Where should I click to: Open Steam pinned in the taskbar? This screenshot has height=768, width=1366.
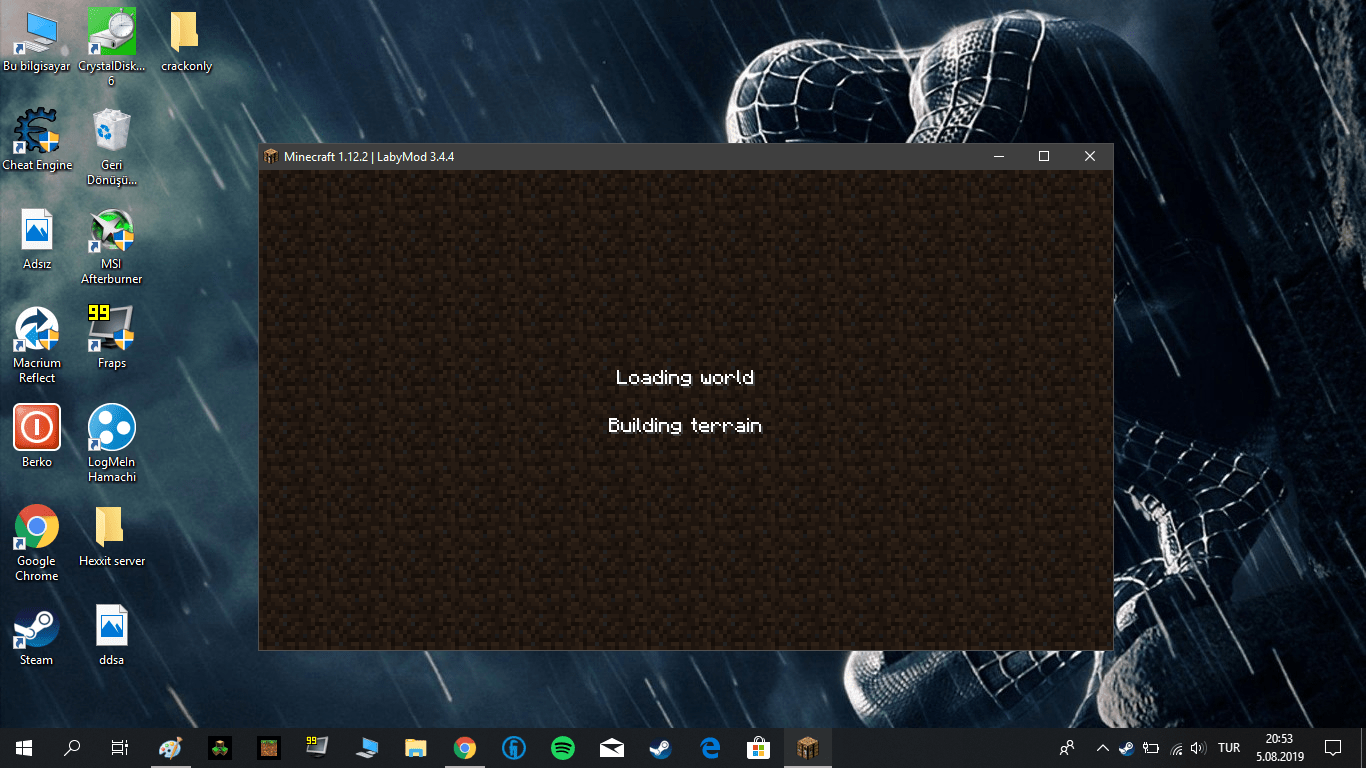tap(660, 747)
